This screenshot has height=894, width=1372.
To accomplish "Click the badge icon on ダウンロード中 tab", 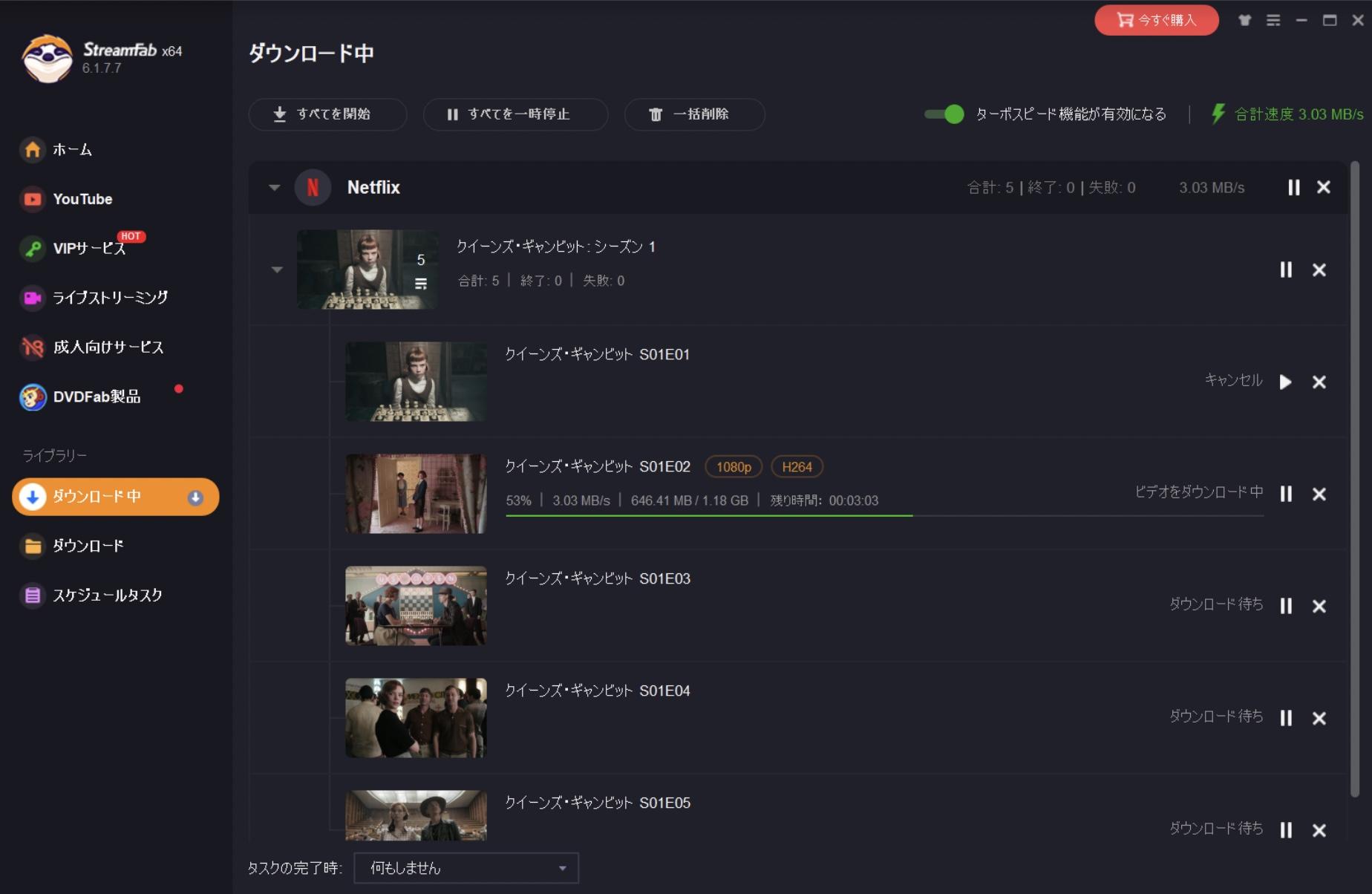I will click(x=195, y=497).
